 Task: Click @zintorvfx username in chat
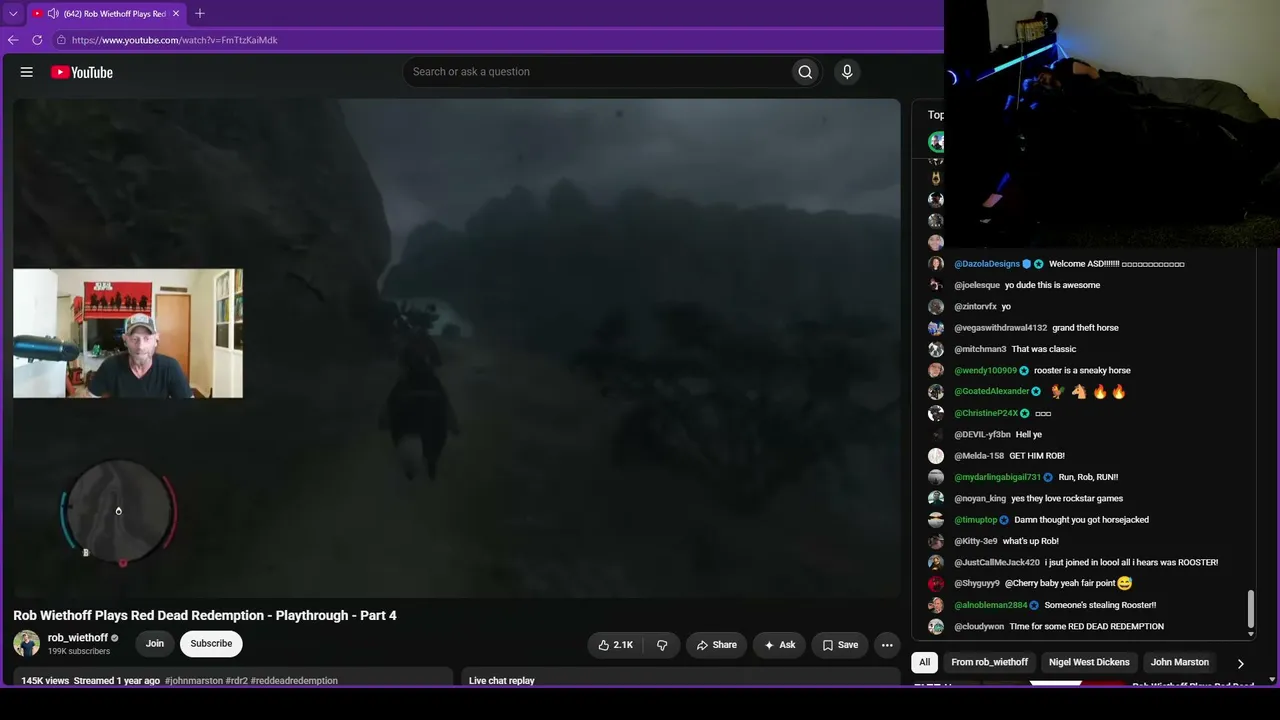[x=975, y=307]
